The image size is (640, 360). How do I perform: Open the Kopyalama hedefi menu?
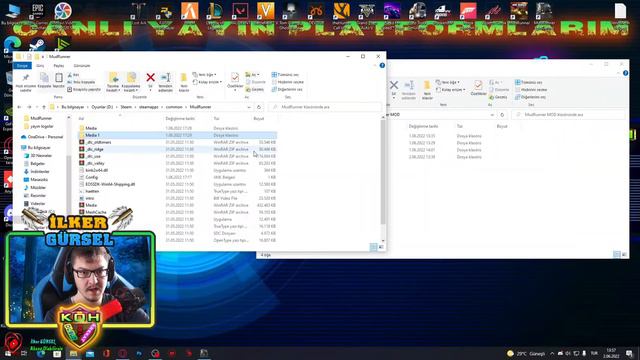point(131,82)
